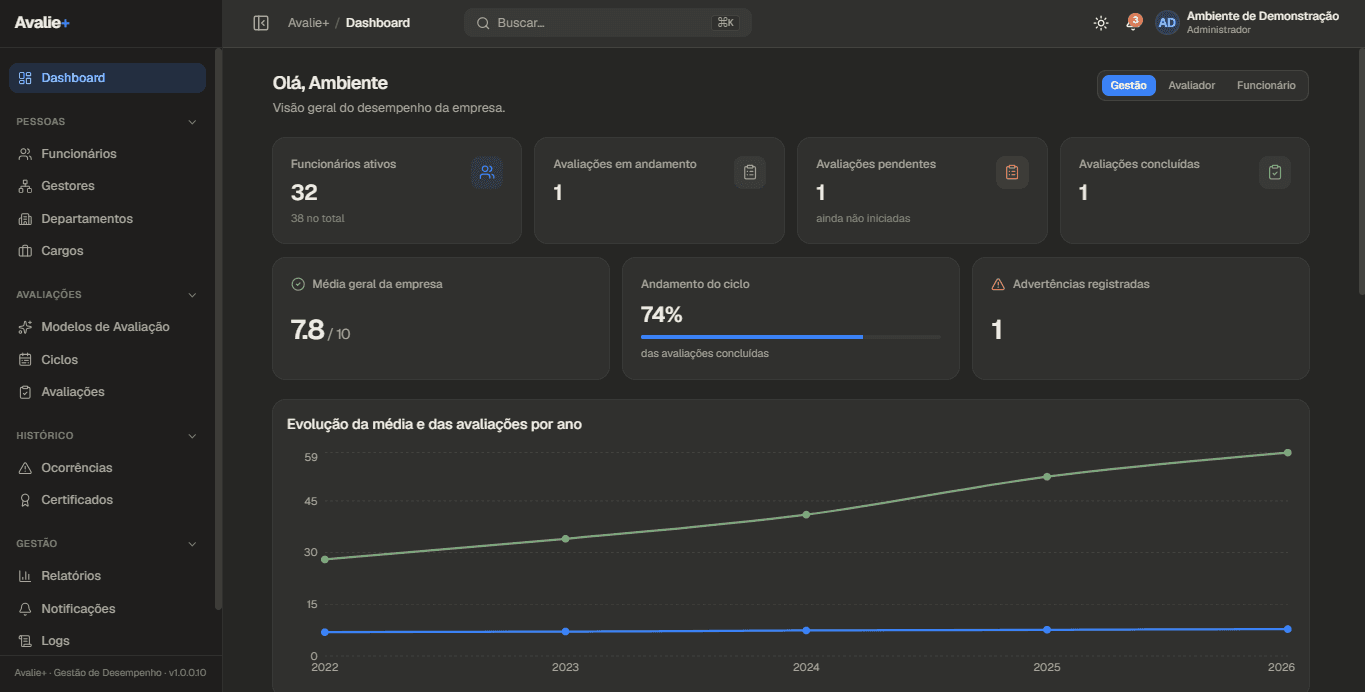Open Funcionários in the sidebar

[x=108, y=154]
